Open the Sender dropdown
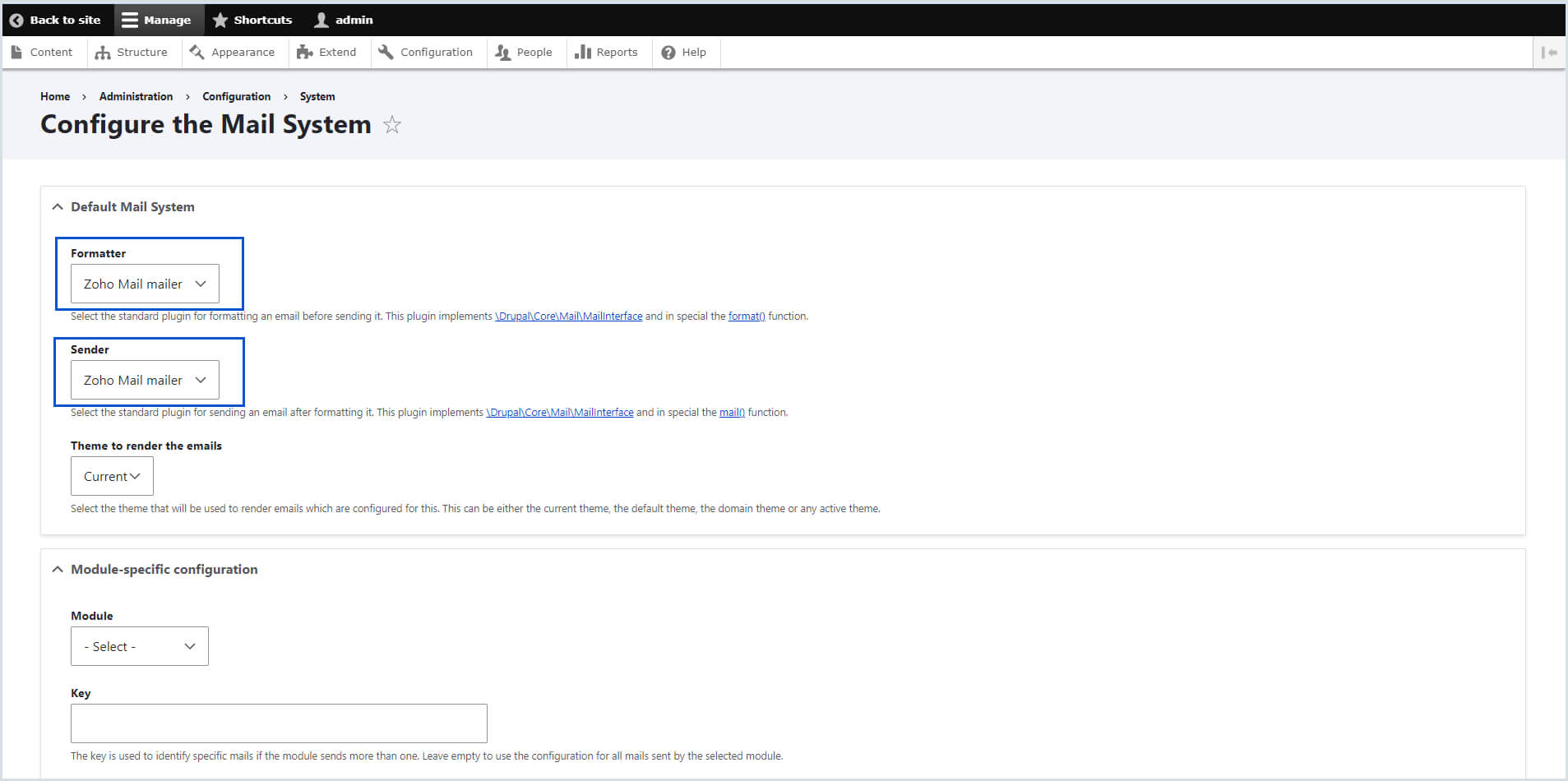The width and height of the screenshot is (1568, 781). click(x=145, y=380)
